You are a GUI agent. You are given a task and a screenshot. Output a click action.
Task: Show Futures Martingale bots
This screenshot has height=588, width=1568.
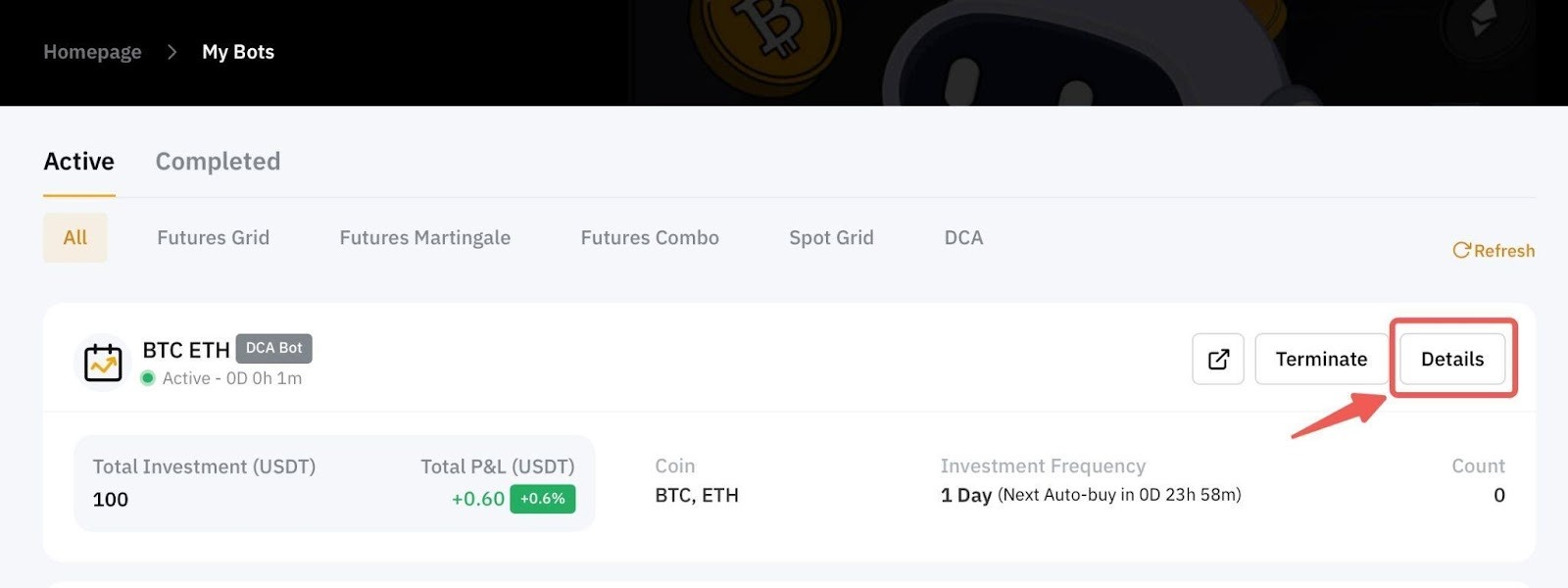coord(424,238)
